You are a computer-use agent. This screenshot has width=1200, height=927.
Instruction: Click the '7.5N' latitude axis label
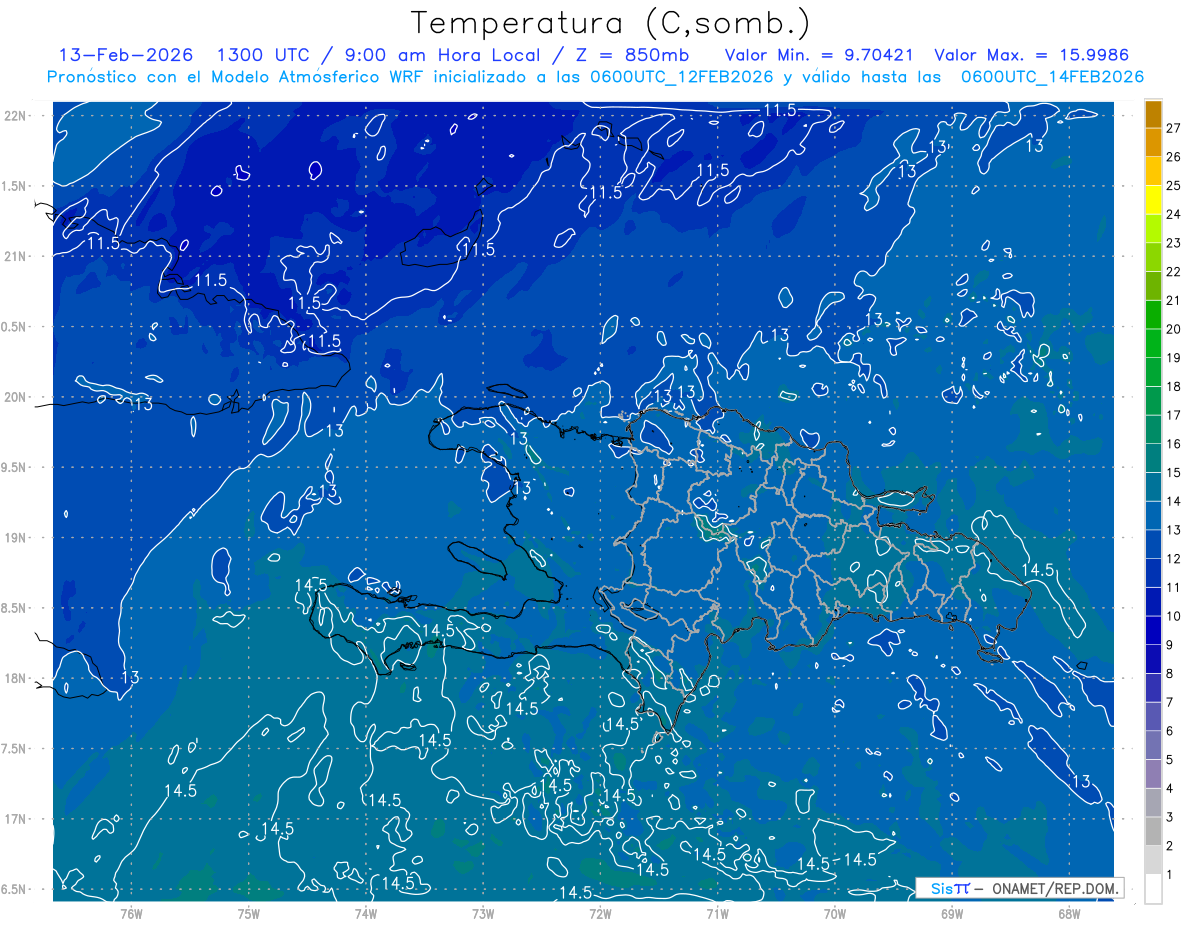tap(14, 749)
